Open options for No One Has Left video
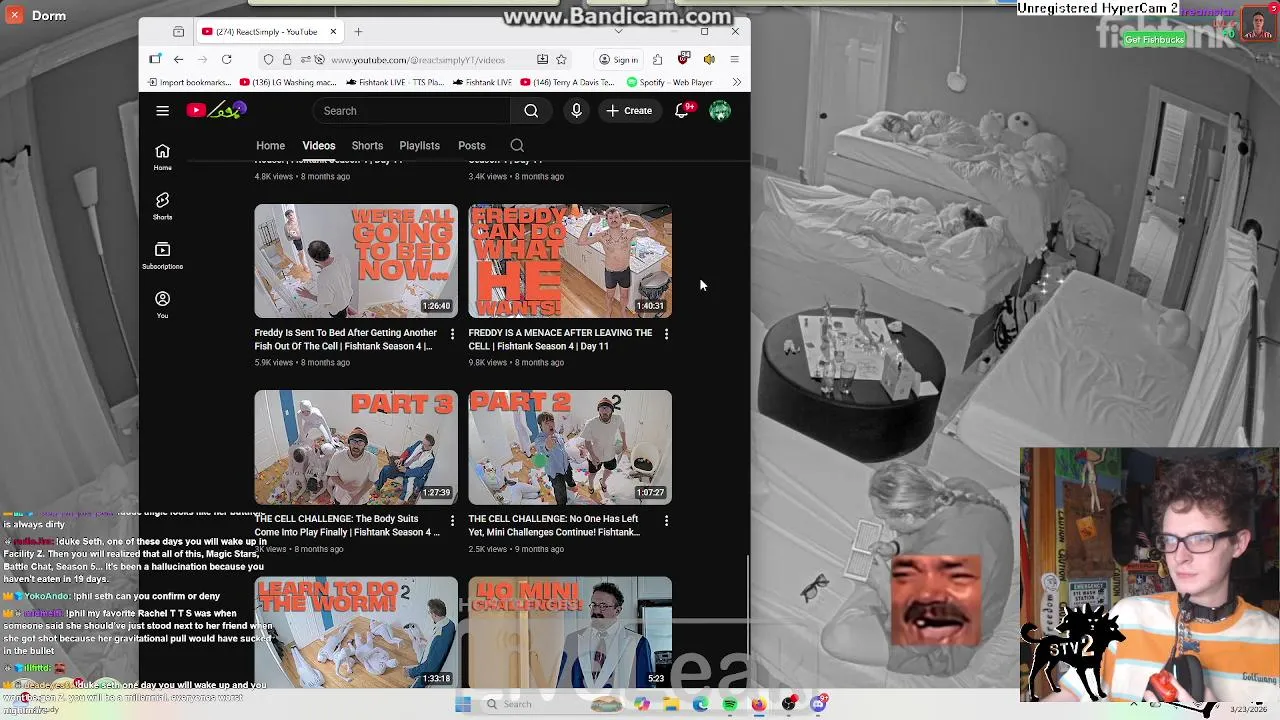The width and height of the screenshot is (1280, 720). point(667,520)
